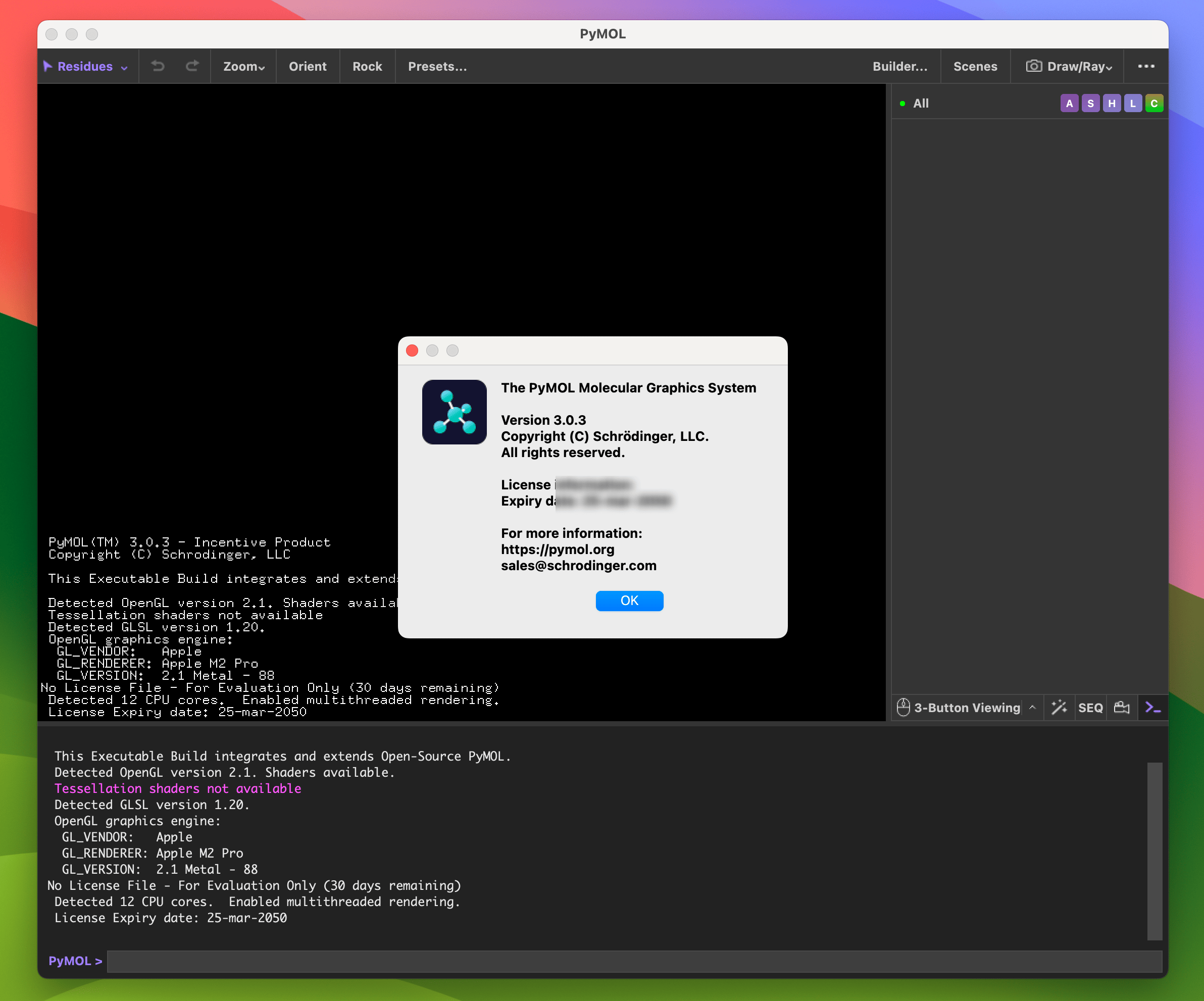Viewport: 1204px width, 1001px height.
Task: Toggle the command line terminal icon
Action: [x=1152, y=707]
